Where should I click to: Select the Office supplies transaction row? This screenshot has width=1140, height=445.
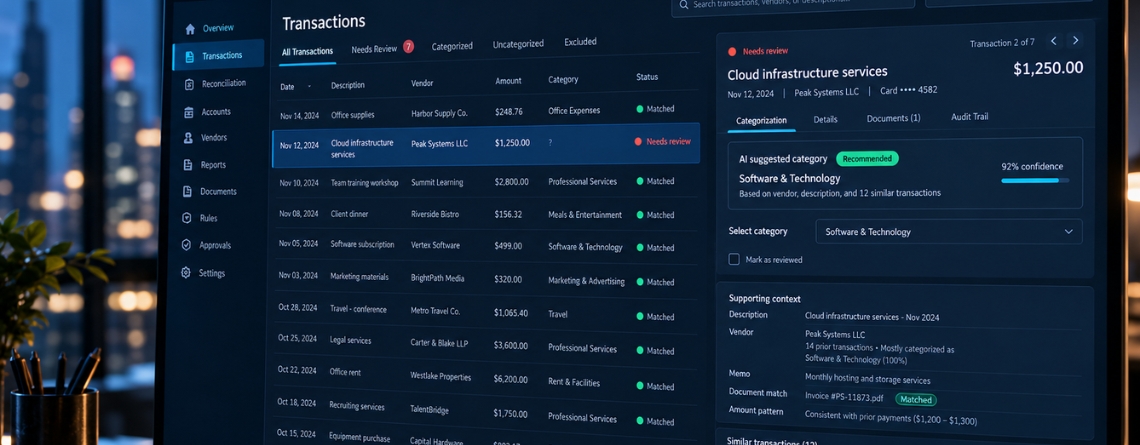tap(486, 111)
